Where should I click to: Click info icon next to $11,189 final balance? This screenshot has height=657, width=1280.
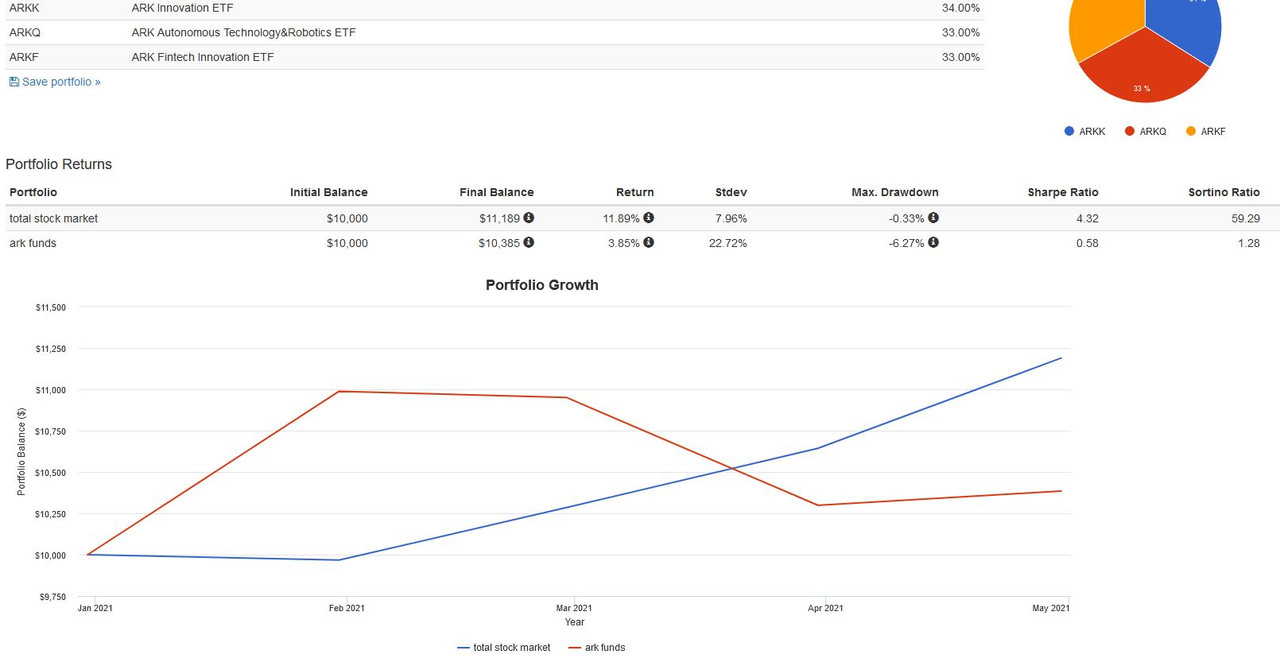529,218
